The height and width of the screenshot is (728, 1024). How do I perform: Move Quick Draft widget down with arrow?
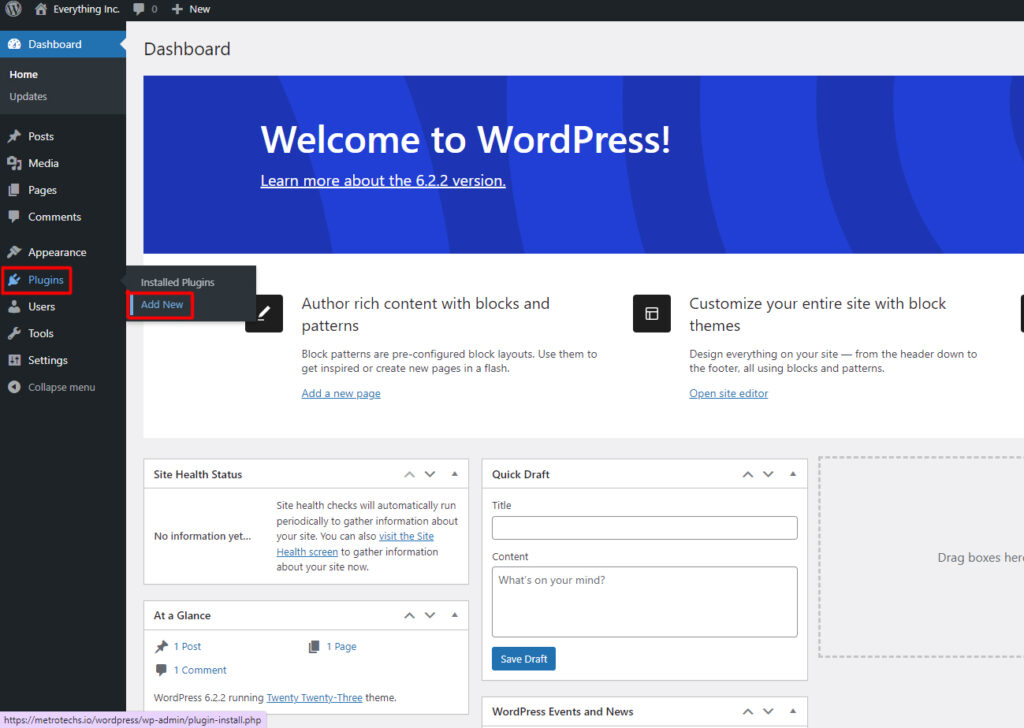click(x=768, y=474)
